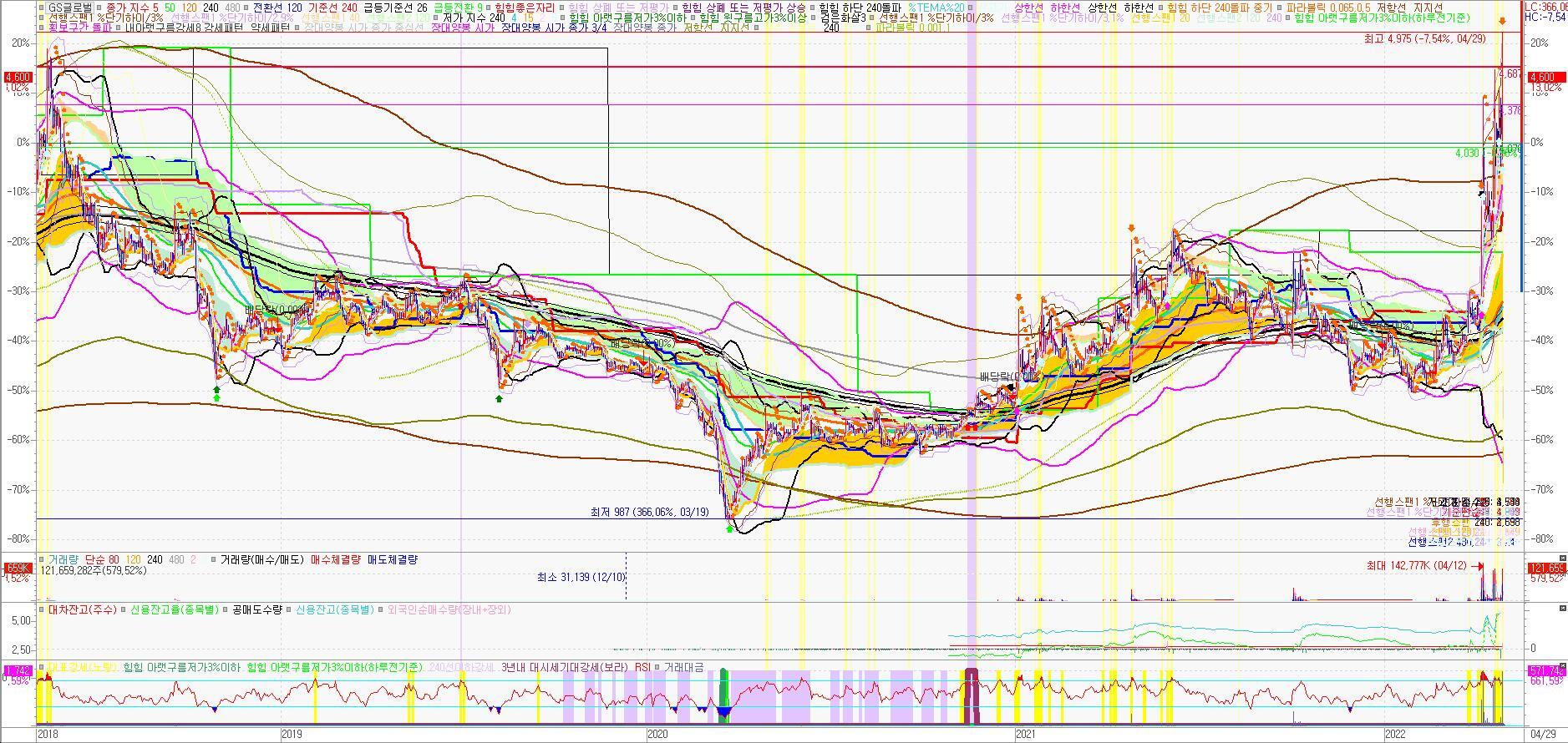Click the red 4,600 price tag on left axis
The width and height of the screenshot is (1568, 743).
[x=18, y=77]
